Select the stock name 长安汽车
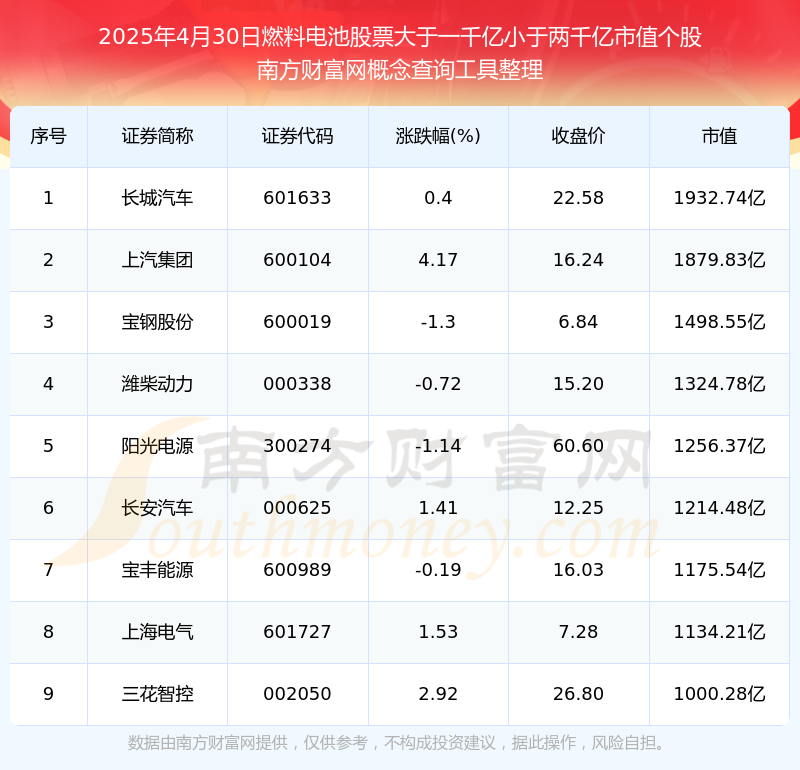Screen dimensions: 800x770 point(157,508)
